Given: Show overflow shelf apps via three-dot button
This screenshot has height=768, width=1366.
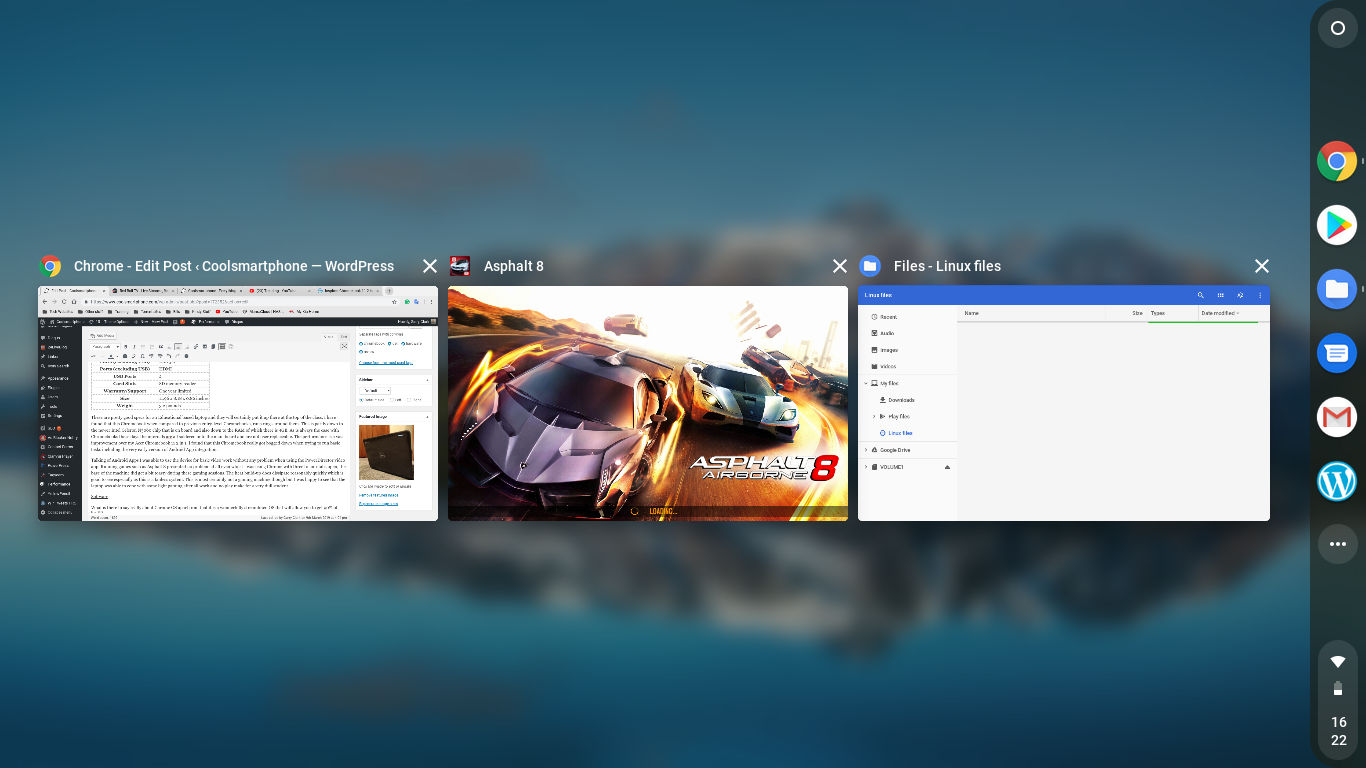Looking at the screenshot, I should [x=1338, y=544].
